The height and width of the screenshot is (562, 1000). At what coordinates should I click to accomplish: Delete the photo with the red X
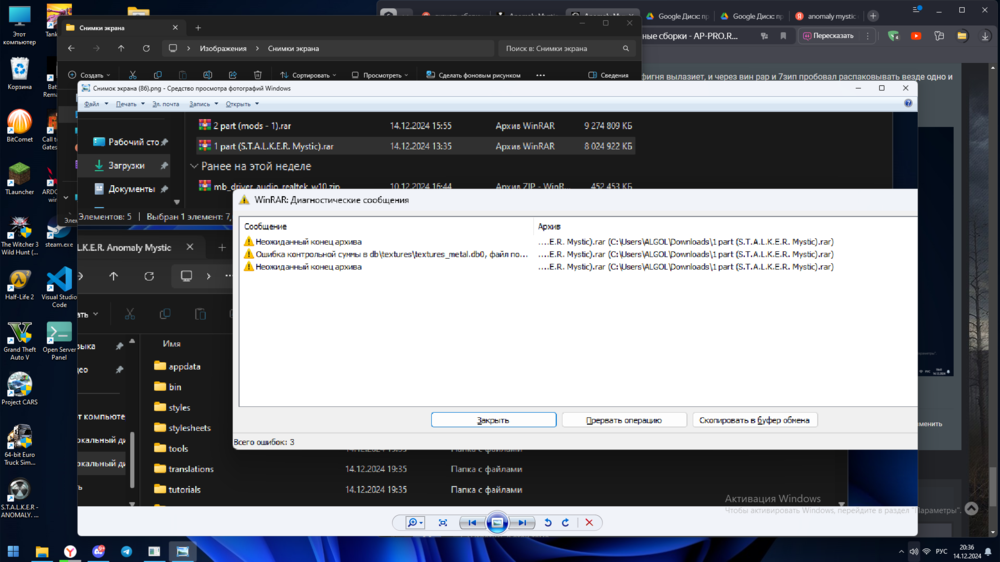pyautogui.click(x=589, y=523)
